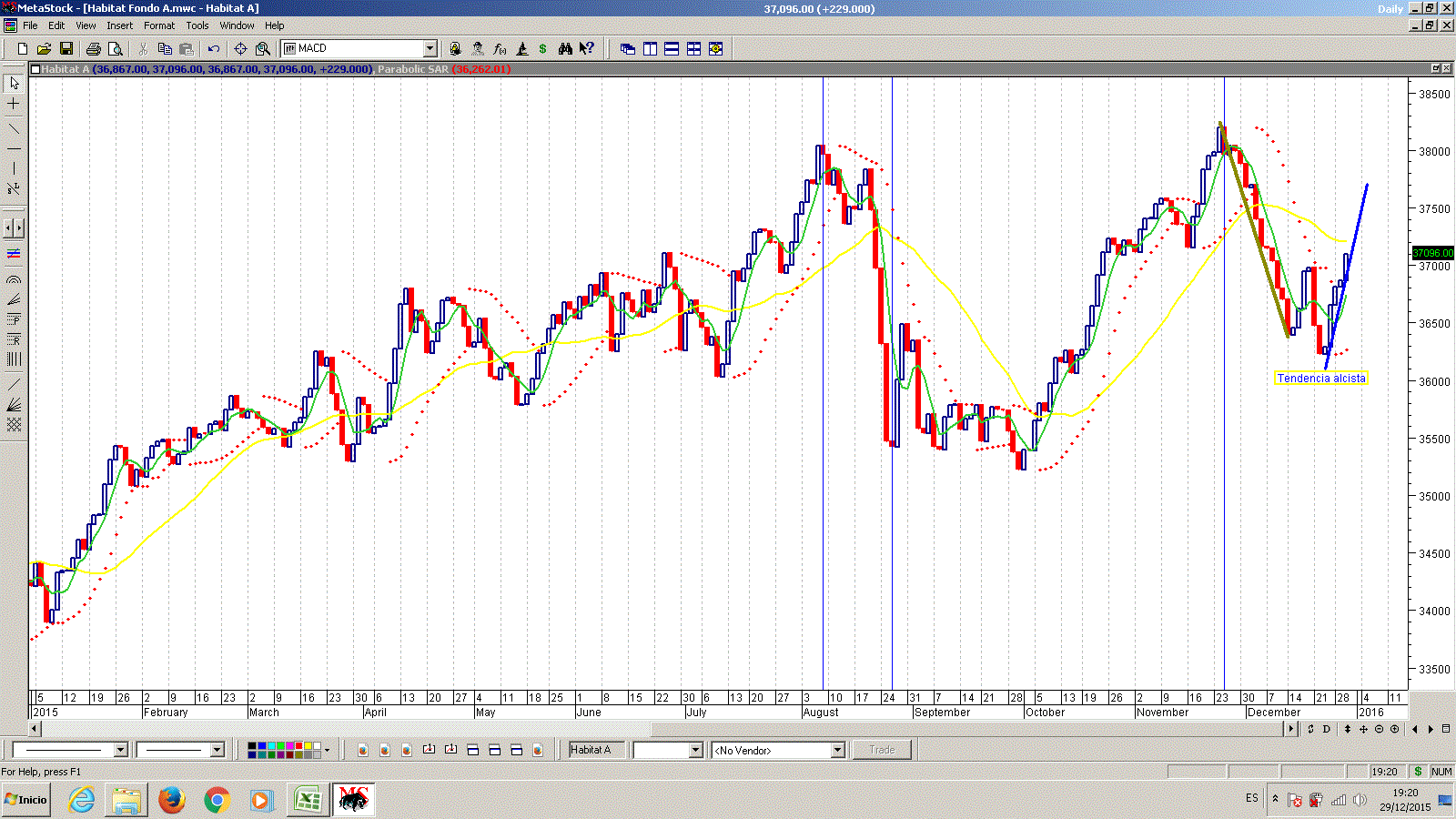Zoom in chart with plus magnifier
The height and width of the screenshot is (819, 1456).
pos(1394,729)
